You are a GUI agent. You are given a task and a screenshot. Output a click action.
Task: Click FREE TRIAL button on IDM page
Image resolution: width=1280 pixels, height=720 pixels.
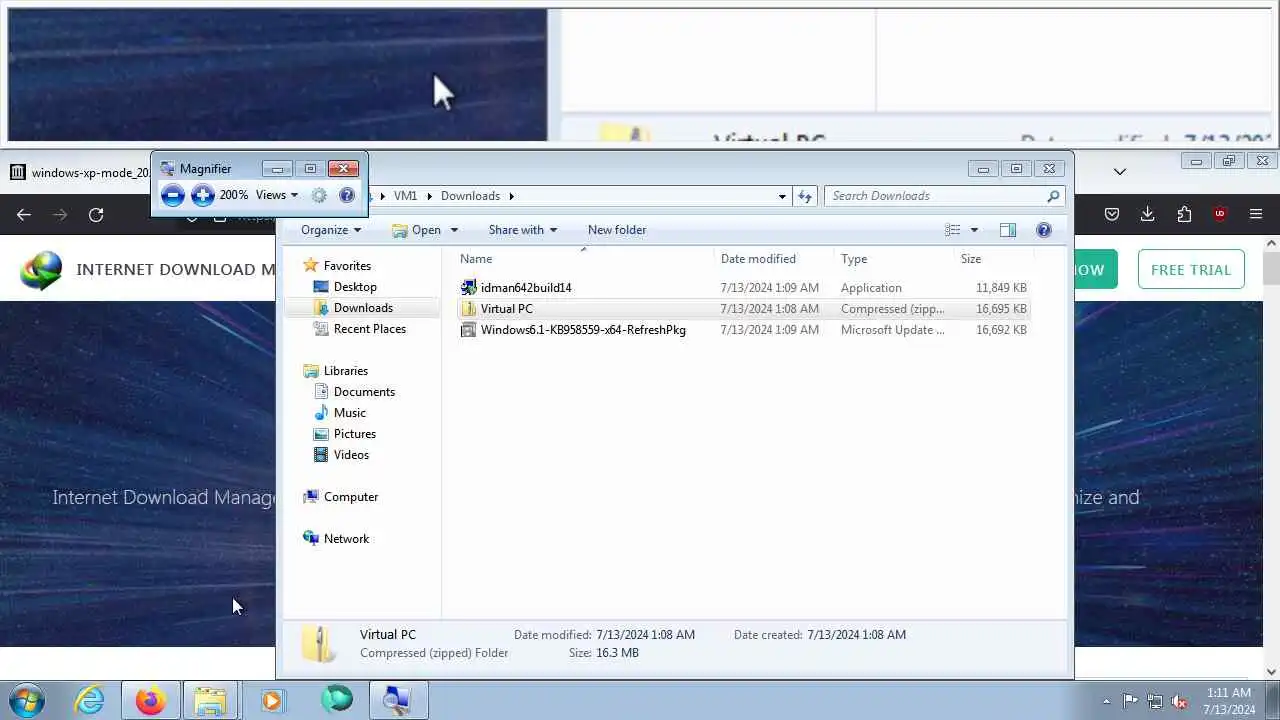(1191, 269)
